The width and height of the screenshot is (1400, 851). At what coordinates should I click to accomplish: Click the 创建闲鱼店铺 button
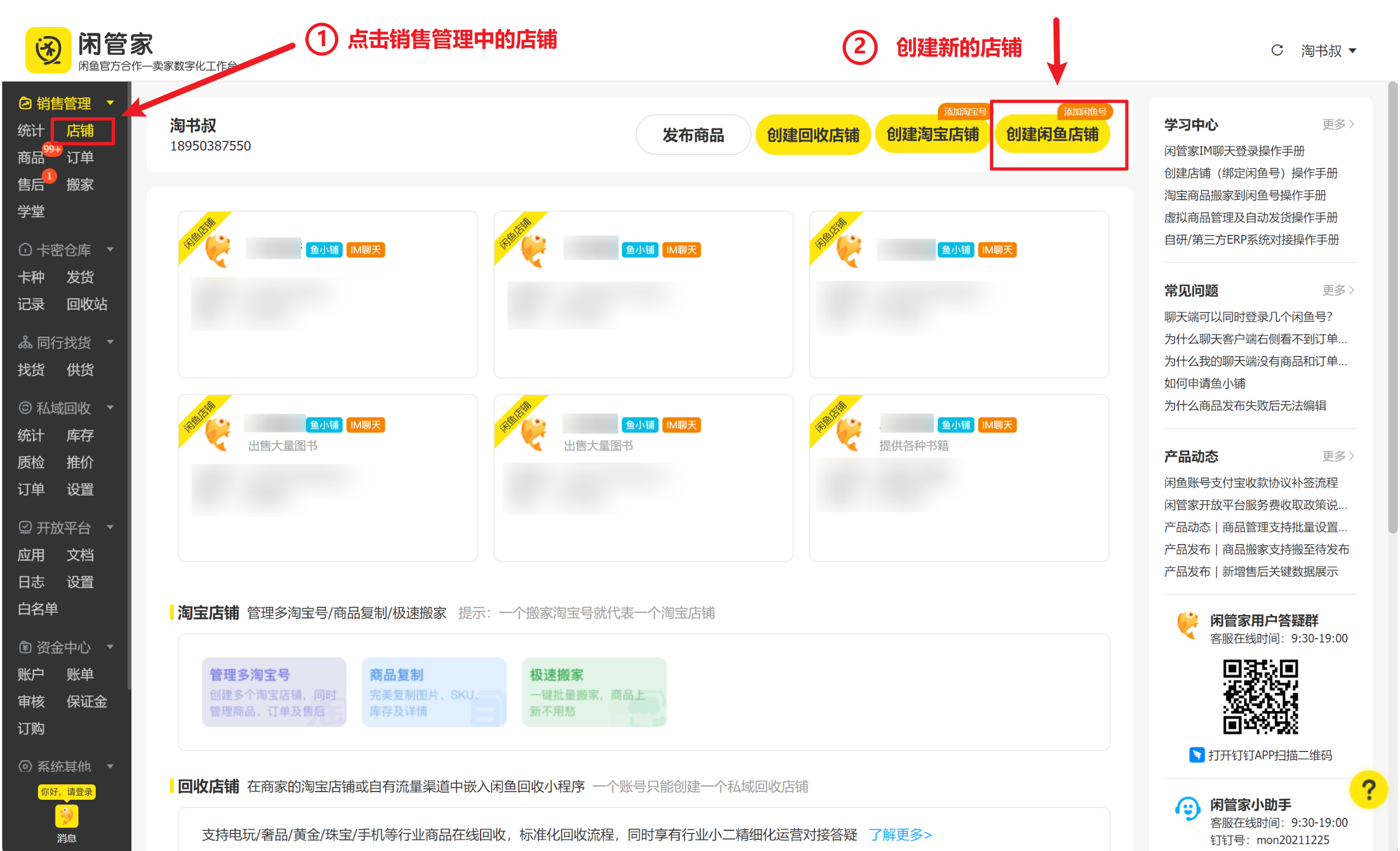1052,135
